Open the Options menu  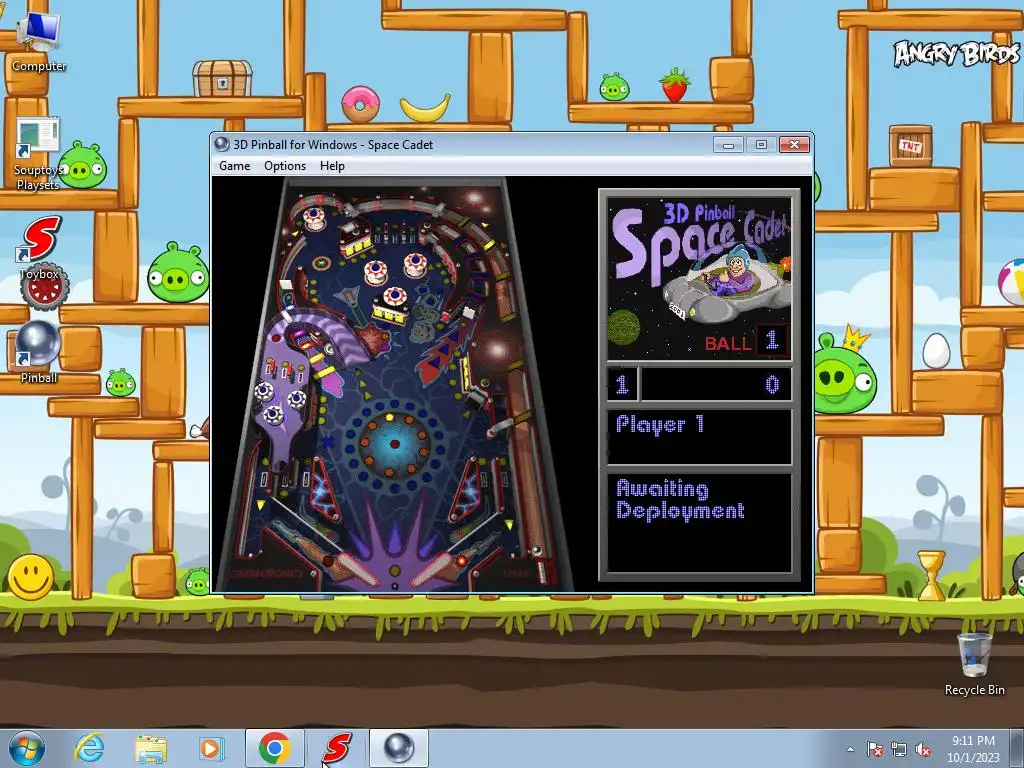[285, 166]
